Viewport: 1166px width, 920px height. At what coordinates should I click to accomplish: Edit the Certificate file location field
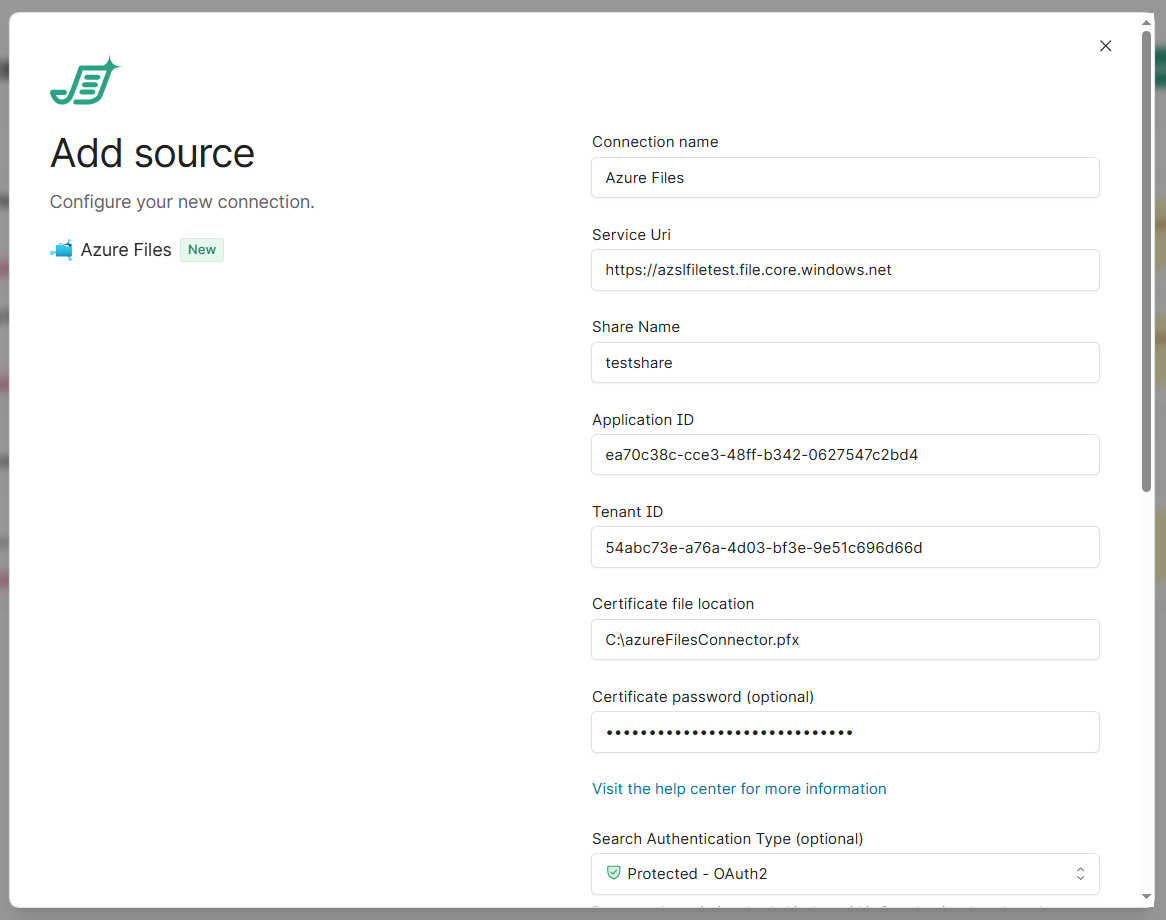point(845,640)
